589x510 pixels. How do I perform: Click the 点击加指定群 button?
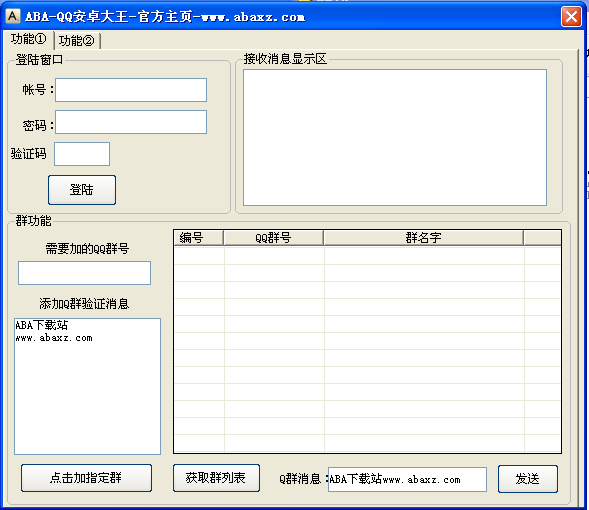[86, 478]
